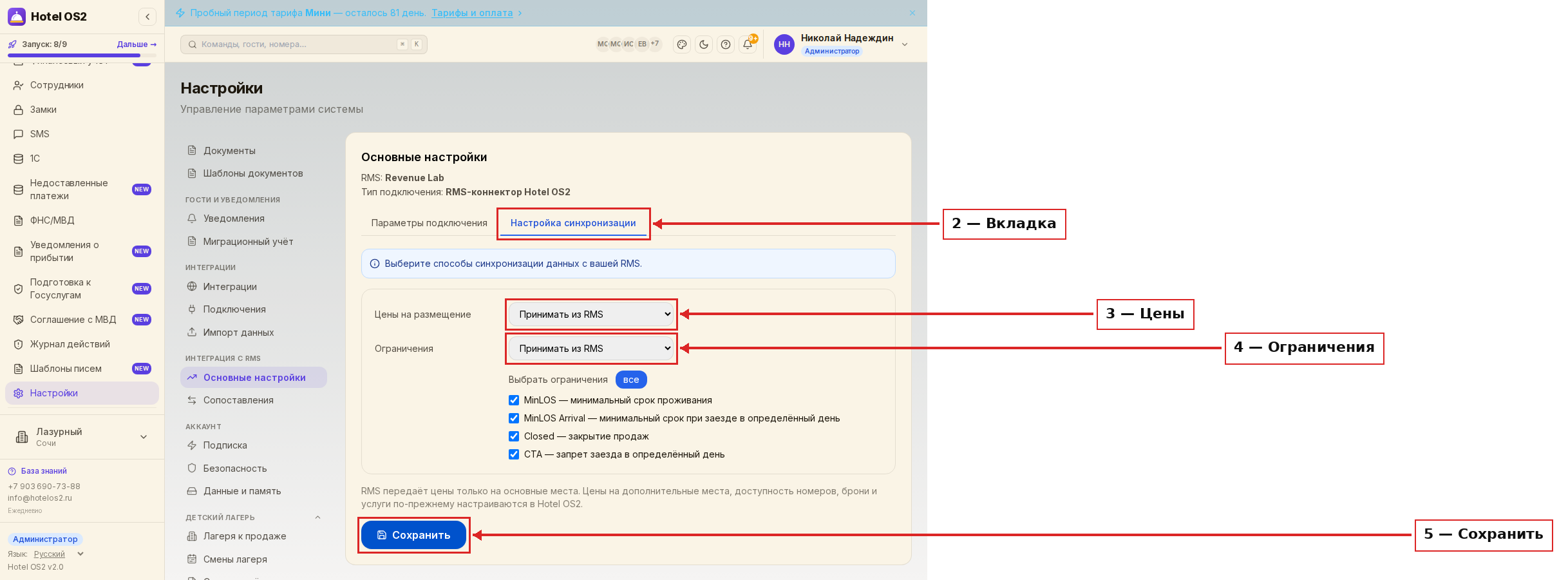Open the 1С sidebar section
Viewport: 1568px width, 580px height.
coord(82,159)
